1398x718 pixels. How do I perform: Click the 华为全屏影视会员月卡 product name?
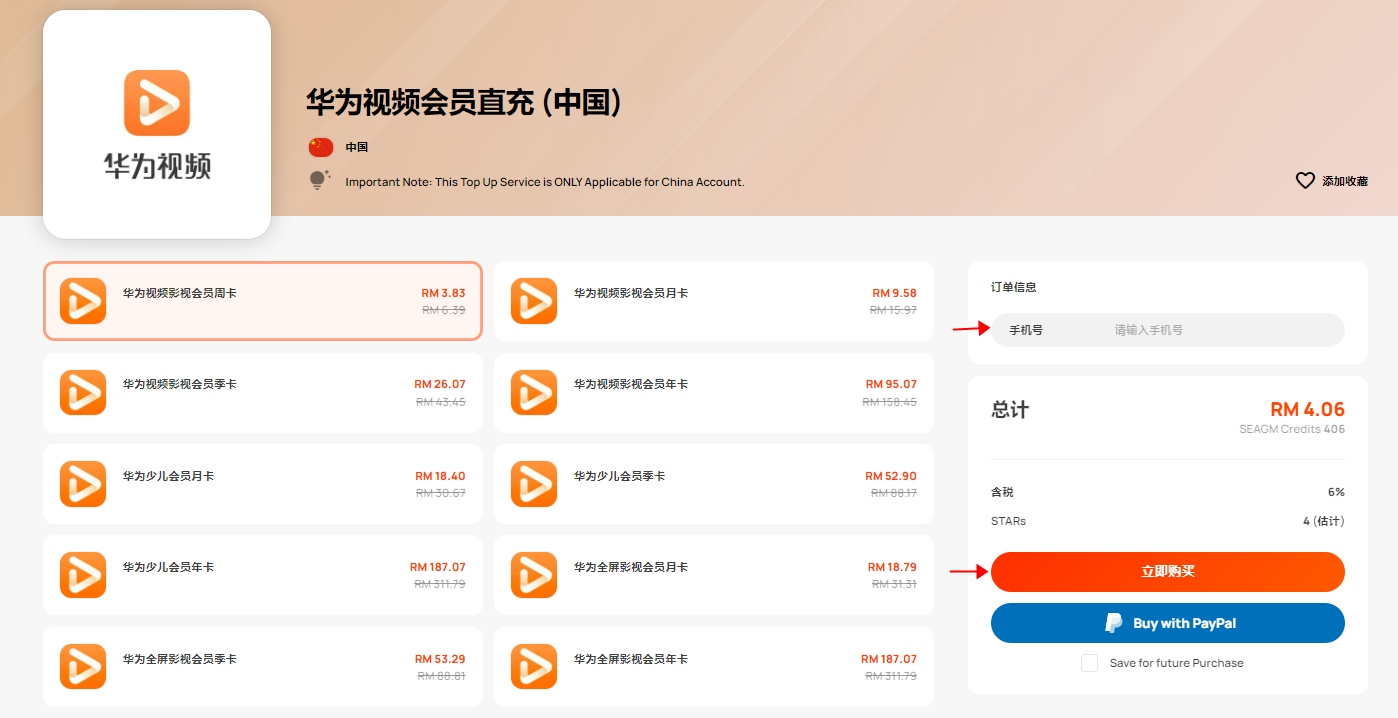(631, 567)
